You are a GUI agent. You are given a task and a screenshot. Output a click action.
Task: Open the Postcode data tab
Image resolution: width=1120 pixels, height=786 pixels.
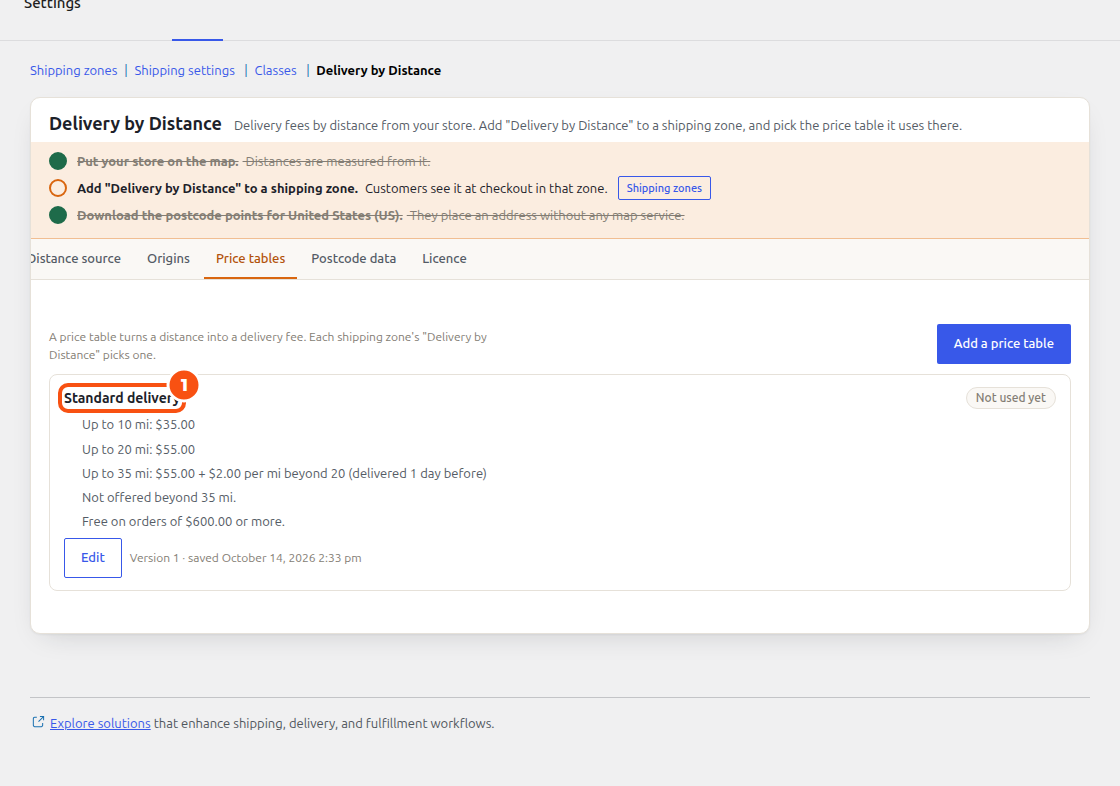[x=354, y=259]
